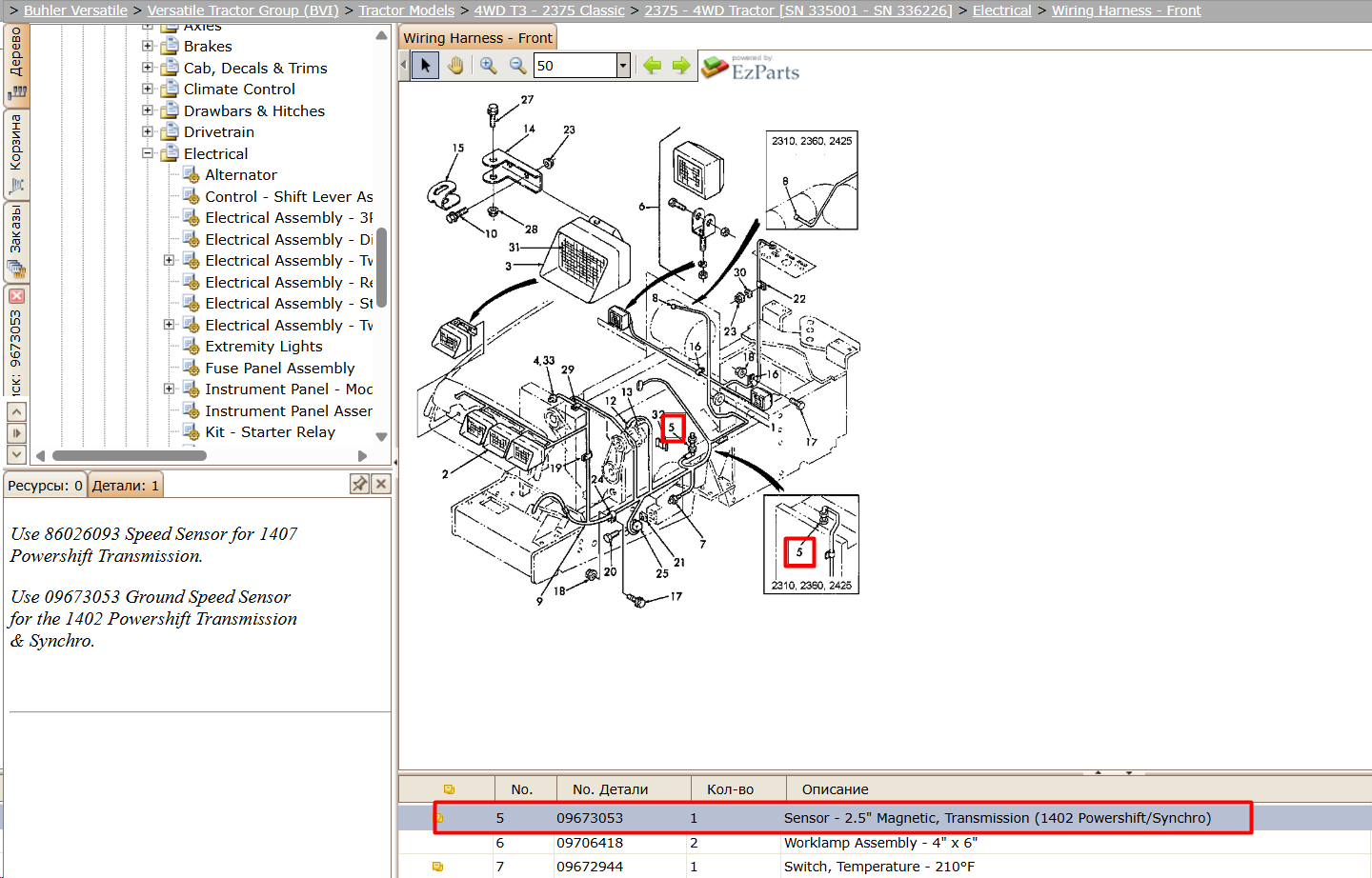
Task: Switch to the Ресурсы: 0 tab
Action: (x=45, y=485)
